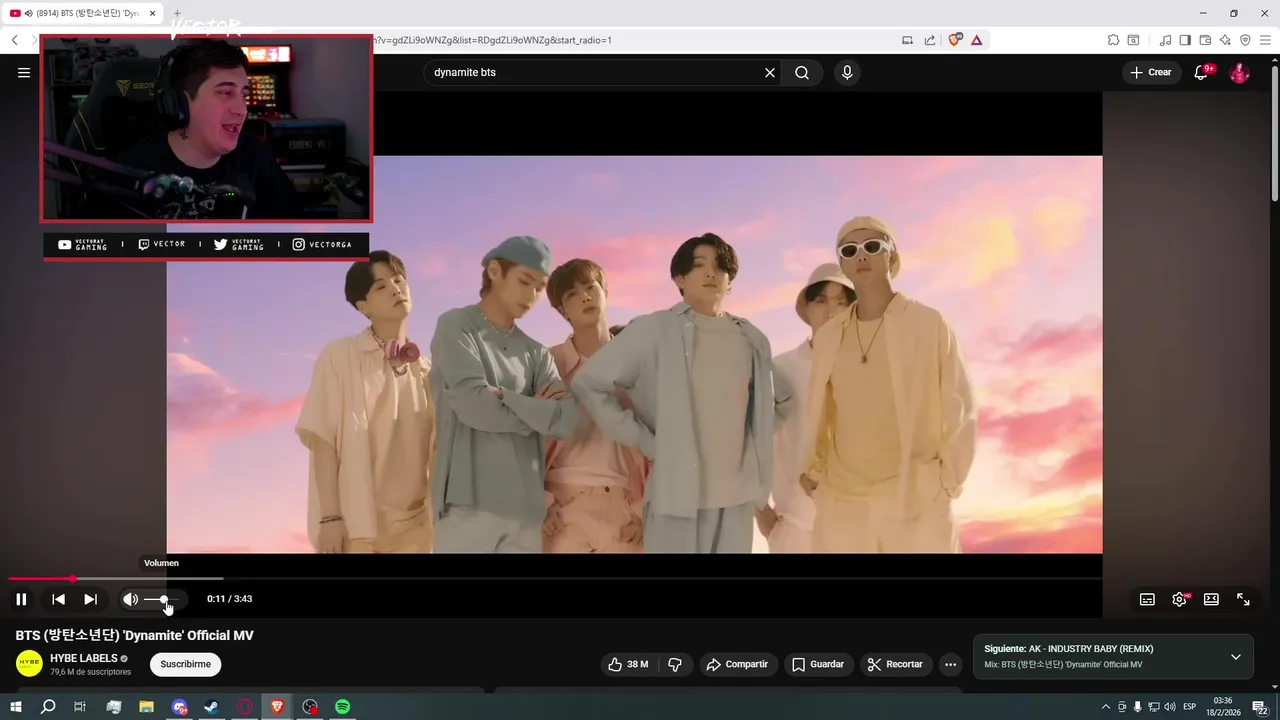The image size is (1280, 720).
Task: Adjust the volume slider handle
Action: (x=164, y=599)
